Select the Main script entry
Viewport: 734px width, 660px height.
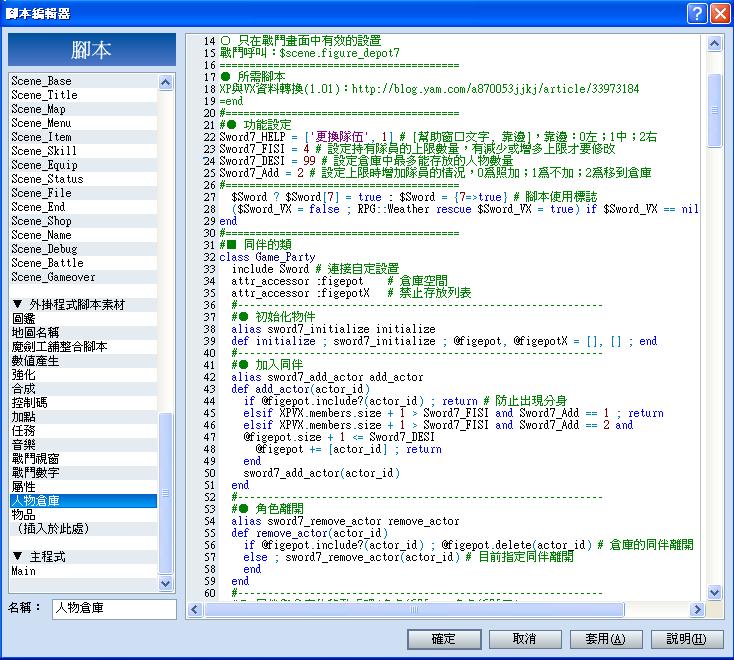pos(83,571)
